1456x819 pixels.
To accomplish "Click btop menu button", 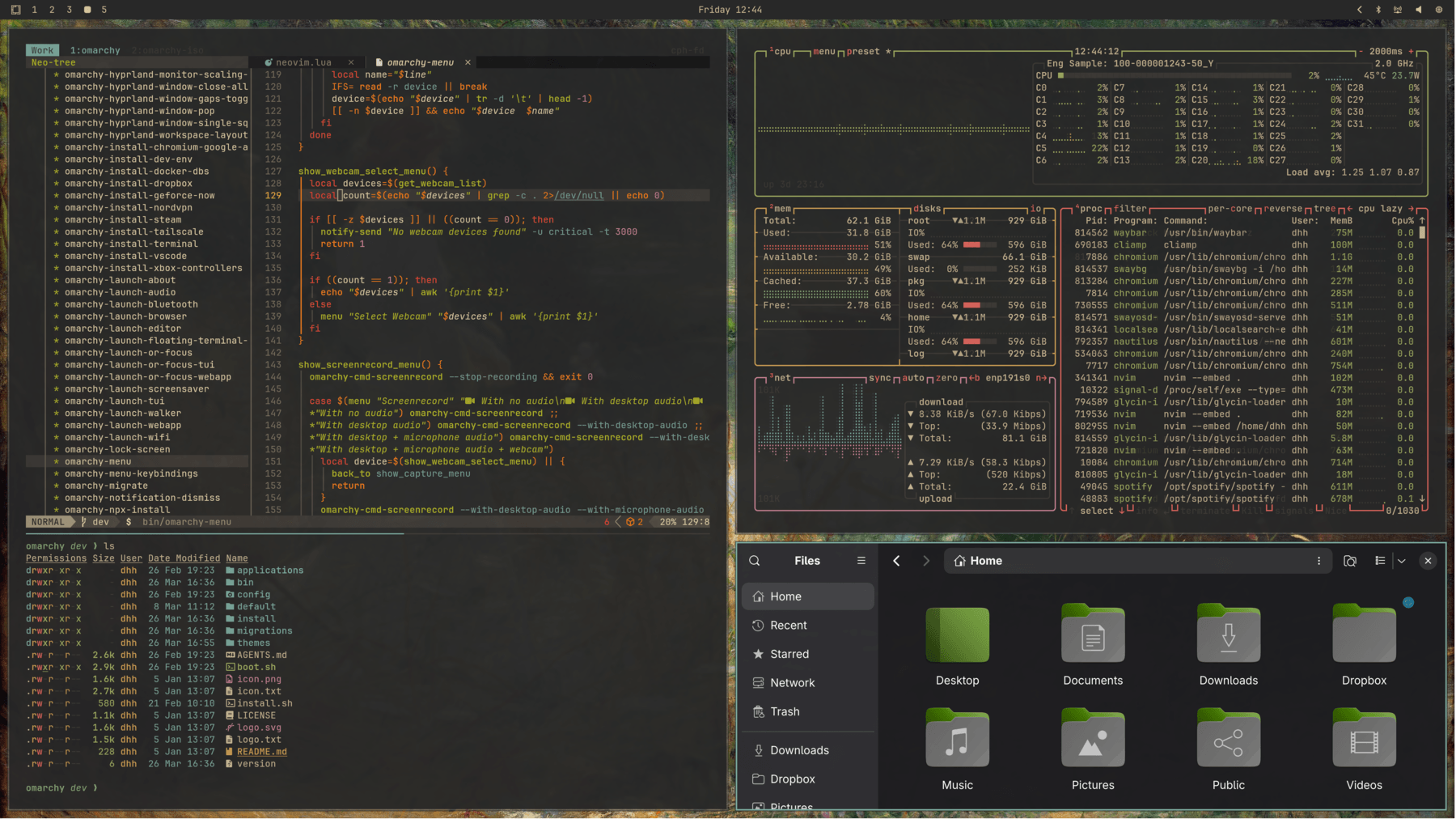I will pos(823,52).
